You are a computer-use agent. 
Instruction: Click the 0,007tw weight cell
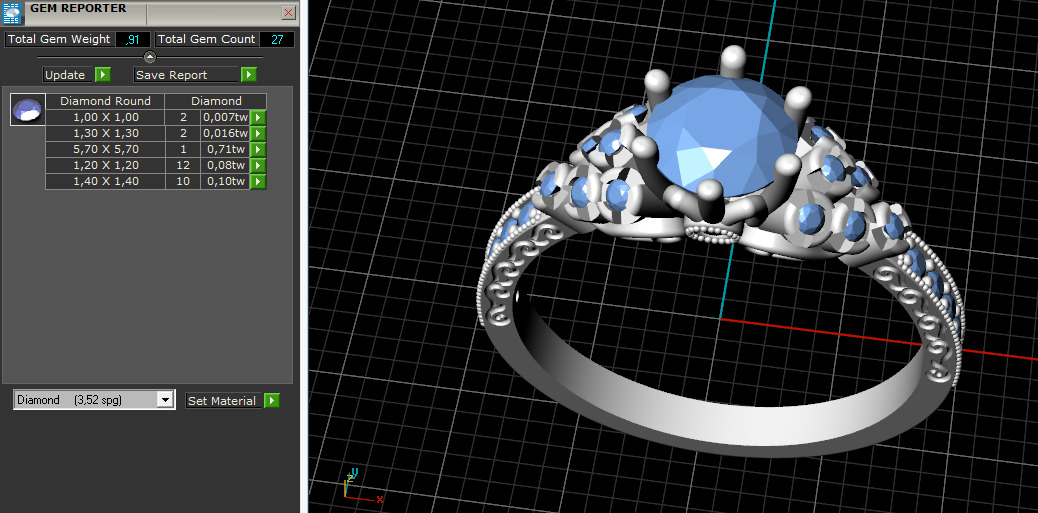click(x=225, y=118)
